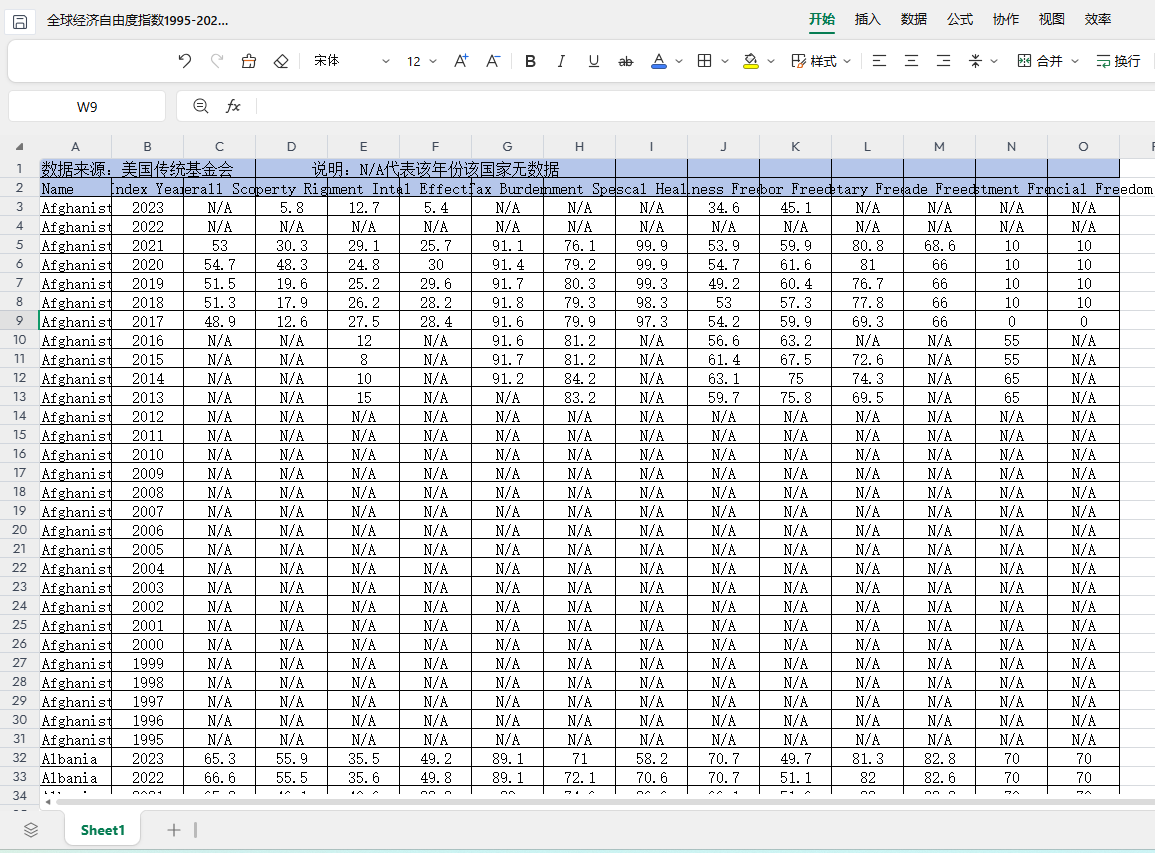Align text to the left
Screen dimensions: 1155x853
click(879, 61)
